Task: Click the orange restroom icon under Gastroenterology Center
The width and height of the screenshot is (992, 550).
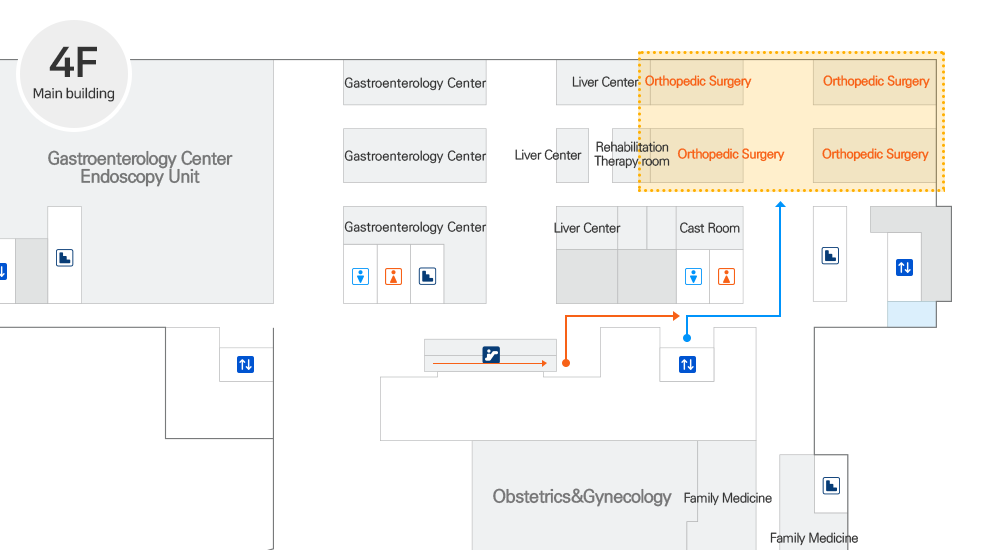Action: 394,276
